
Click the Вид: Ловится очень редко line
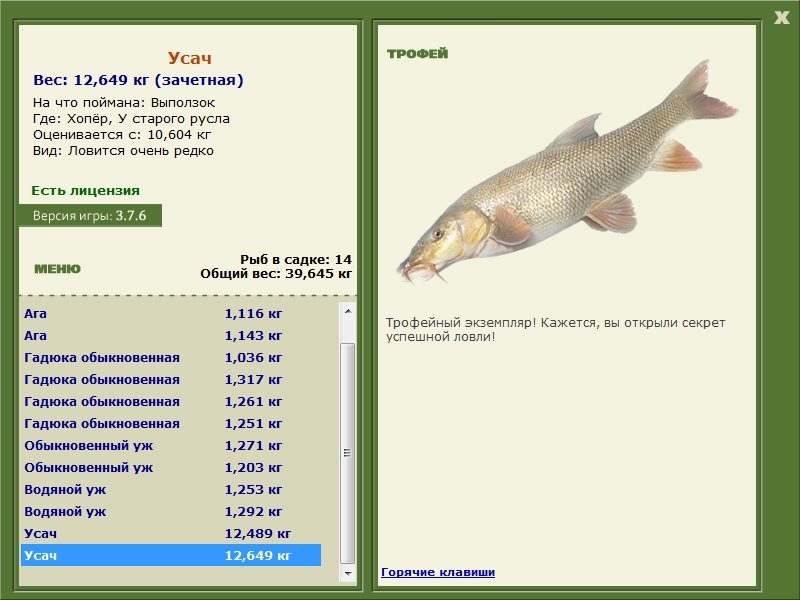(x=123, y=151)
